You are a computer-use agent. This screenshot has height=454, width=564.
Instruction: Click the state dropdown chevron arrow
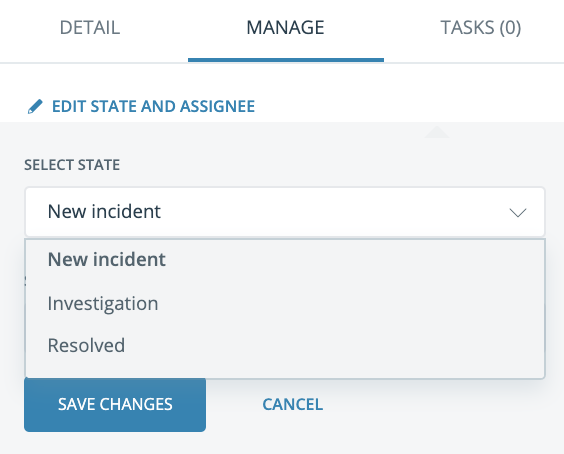point(518,212)
